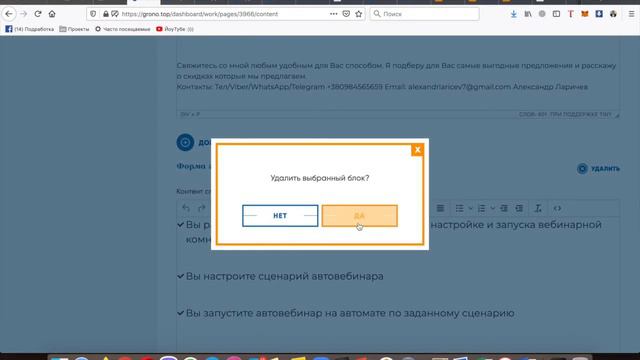Click the text 'Вы настроите сценарий автовебинара'
Image resolution: width=640 pixels, height=360 pixels.
pyautogui.click(x=284, y=276)
